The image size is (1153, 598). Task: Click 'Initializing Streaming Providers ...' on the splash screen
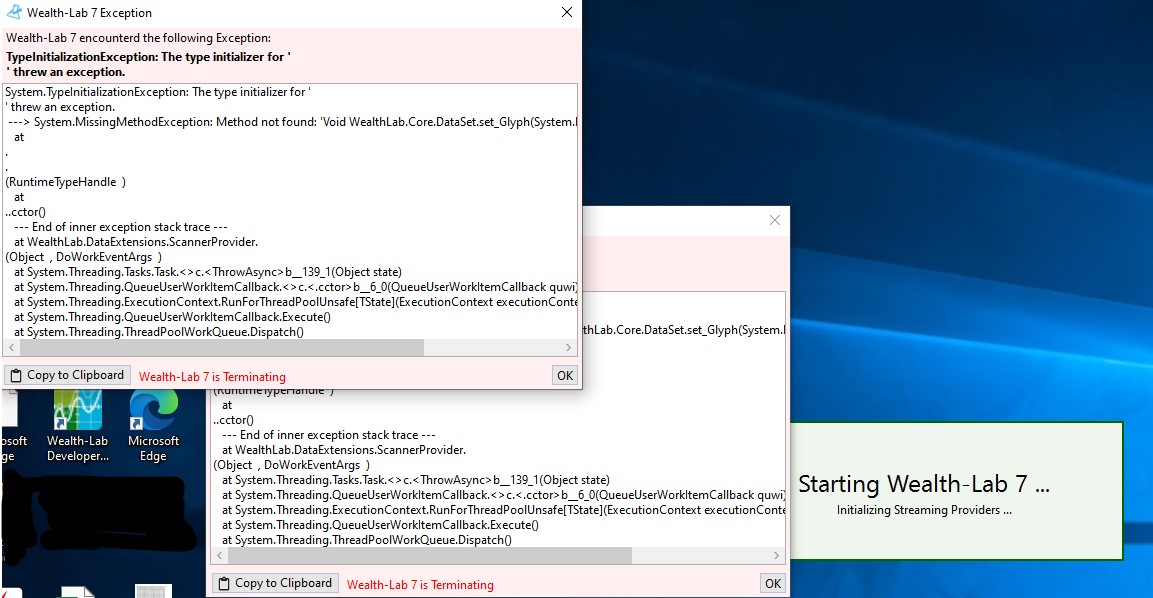point(924,510)
